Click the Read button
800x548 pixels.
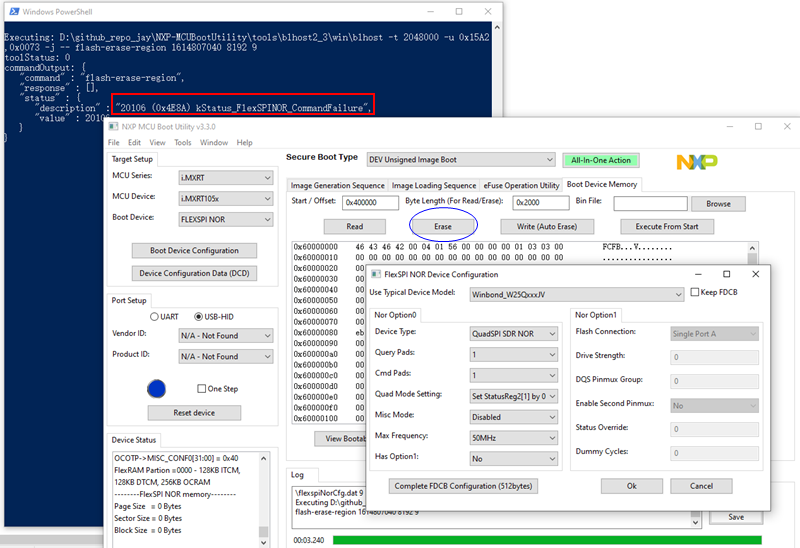click(355, 227)
